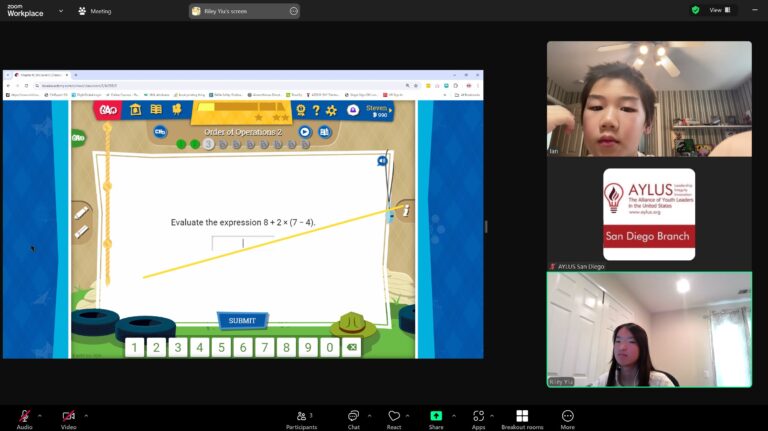The image size is (768, 431).
Task: Open audio options caret next to Audio
Action: click(40, 416)
